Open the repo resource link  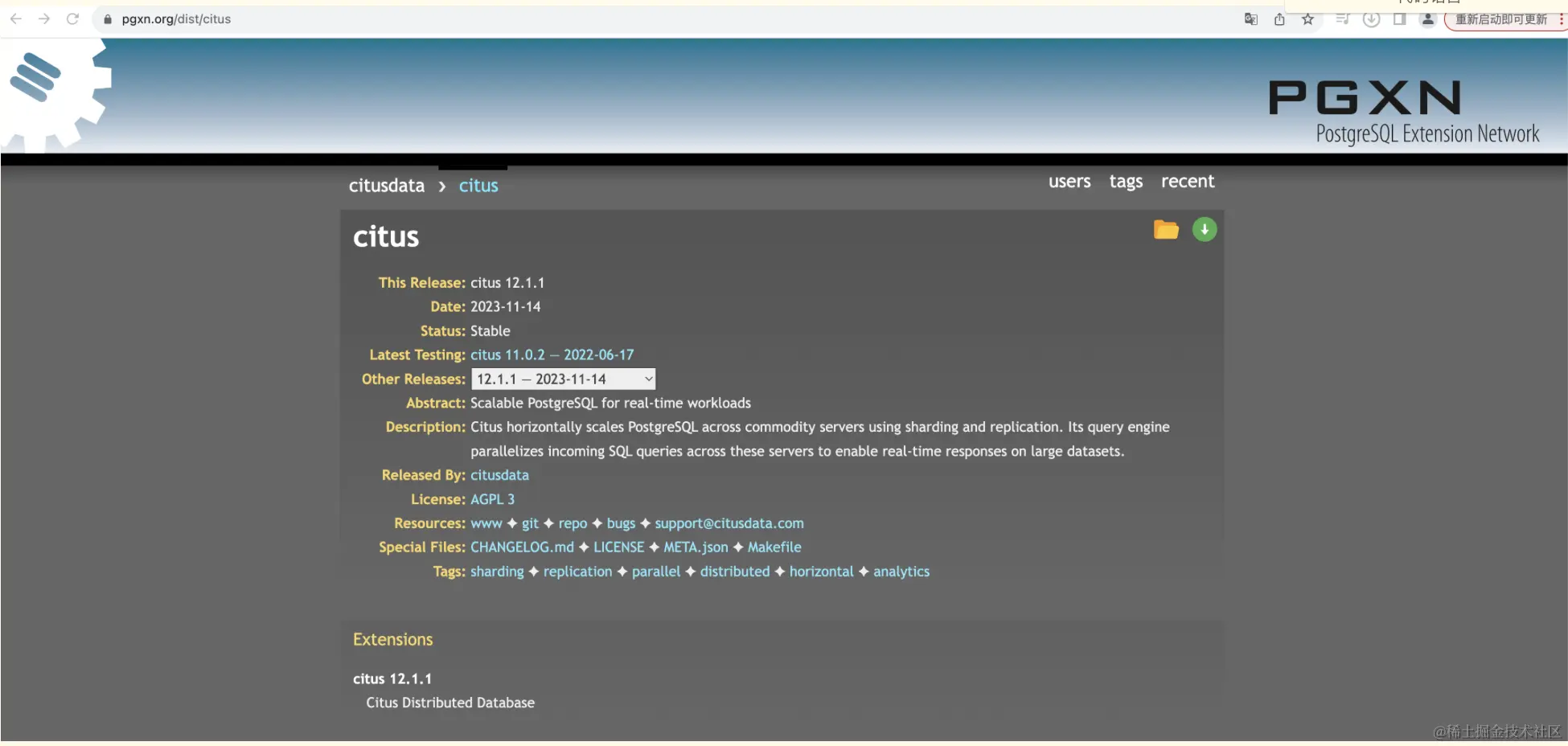(573, 523)
